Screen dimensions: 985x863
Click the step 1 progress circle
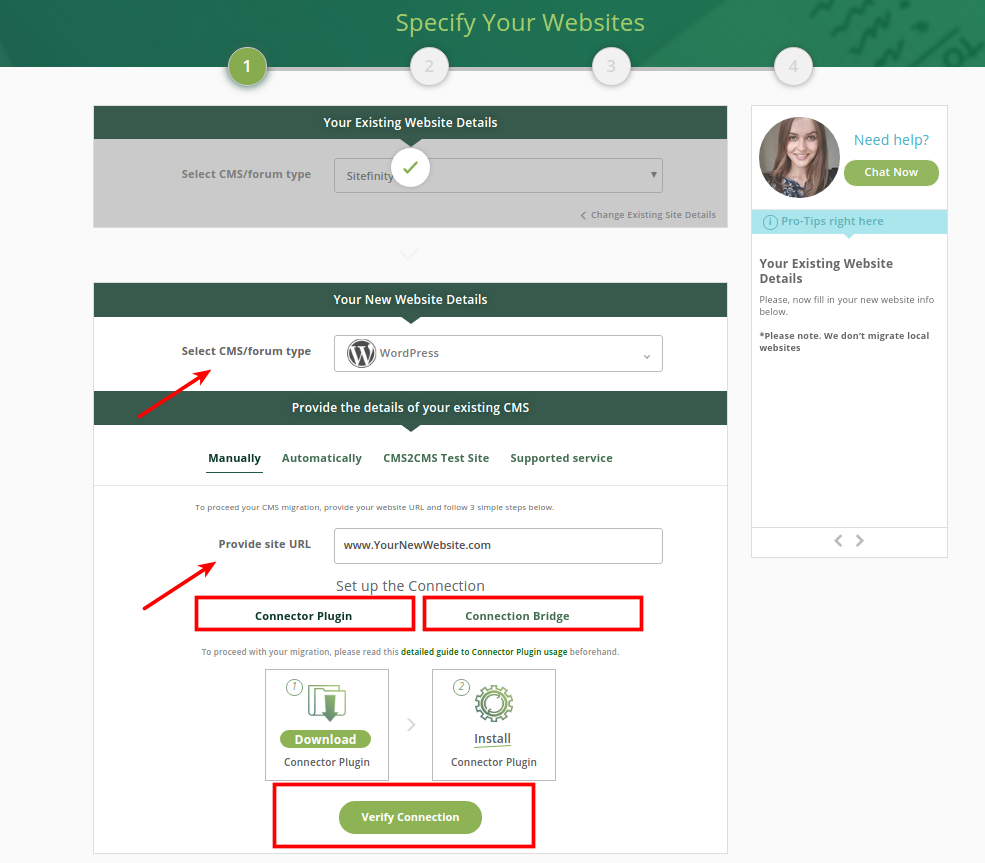pos(247,66)
